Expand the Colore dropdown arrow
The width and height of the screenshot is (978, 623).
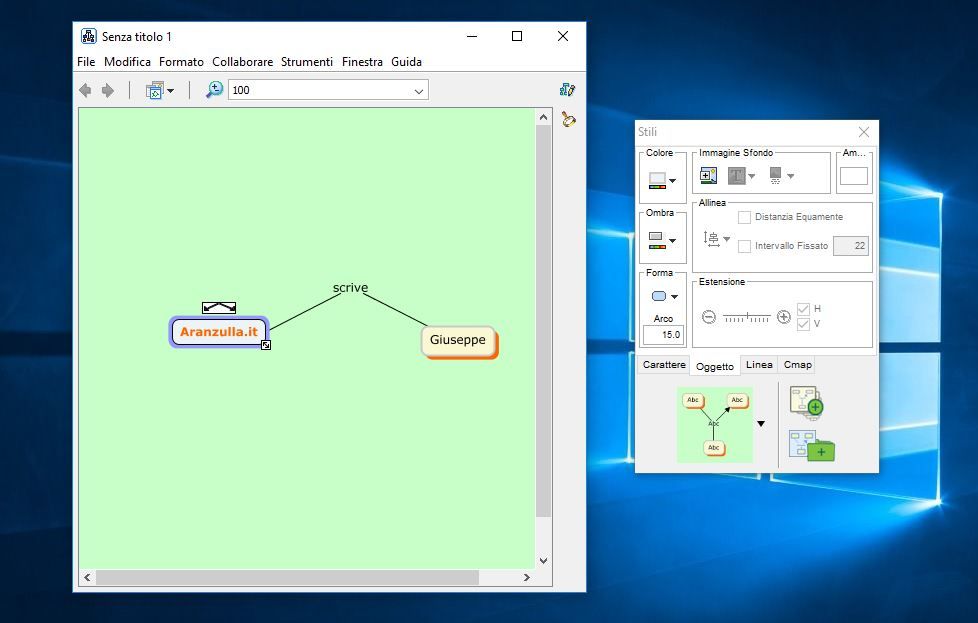(x=672, y=181)
